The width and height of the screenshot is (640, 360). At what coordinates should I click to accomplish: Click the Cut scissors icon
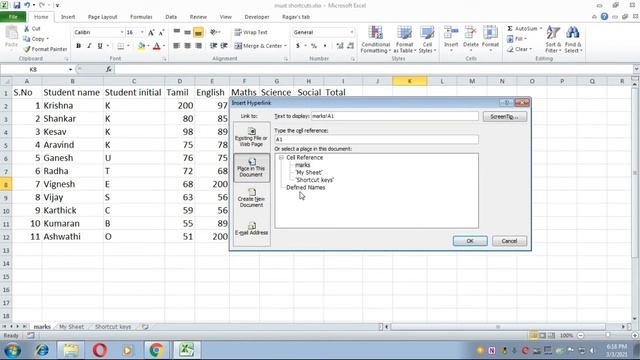click(27, 29)
